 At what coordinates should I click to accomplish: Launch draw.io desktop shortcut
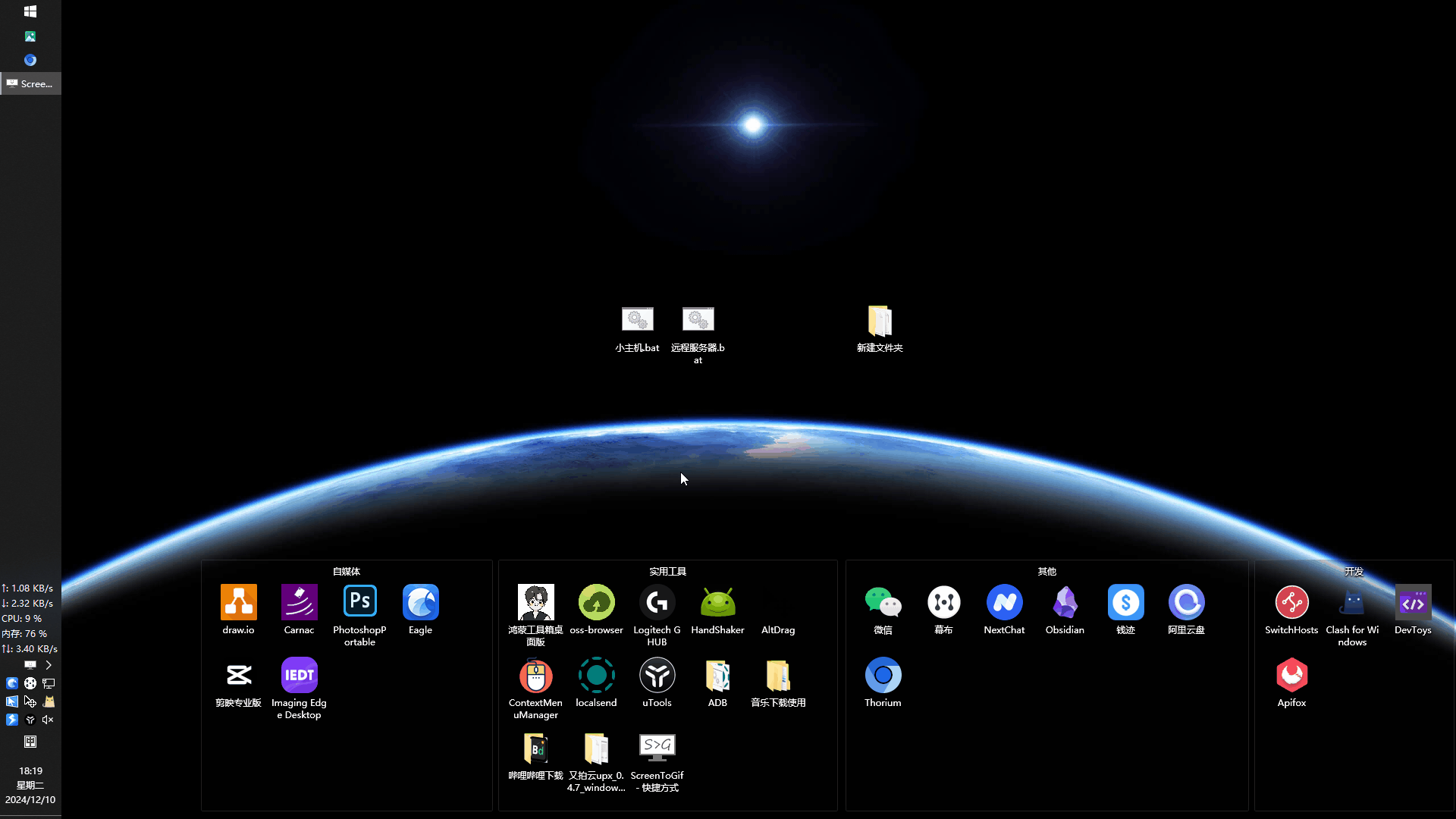coord(238,610)
